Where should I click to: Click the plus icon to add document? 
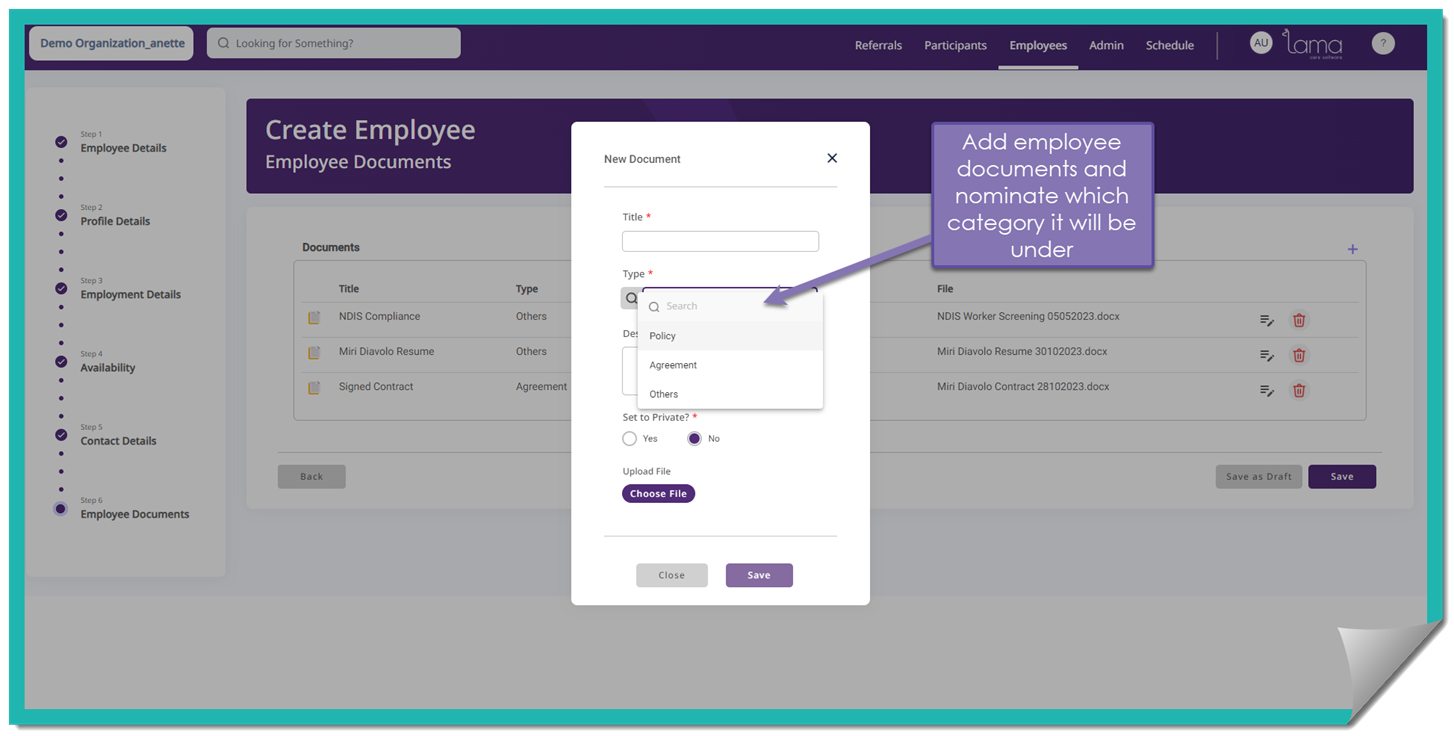tap(1352, 249)
